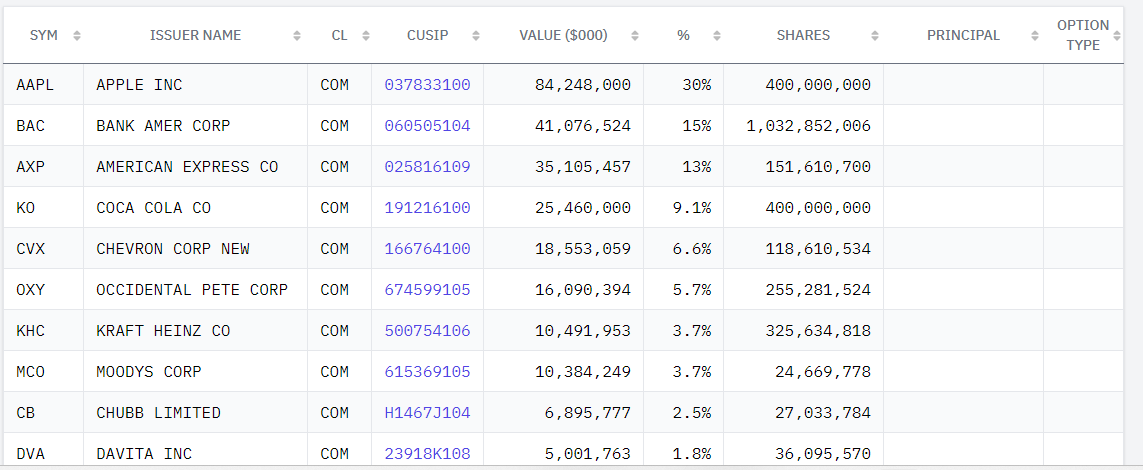Screen dimensions: 1143x470
Task: Click the ISSUER NAME column header
Action: tap(195, 35)
